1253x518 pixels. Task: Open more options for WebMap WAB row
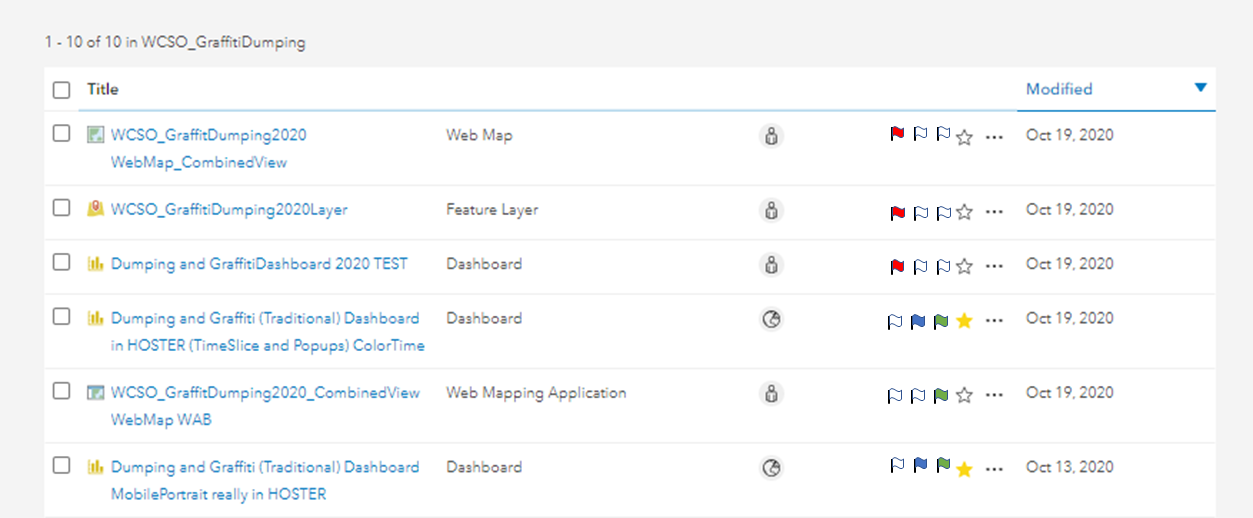point(993,396)
